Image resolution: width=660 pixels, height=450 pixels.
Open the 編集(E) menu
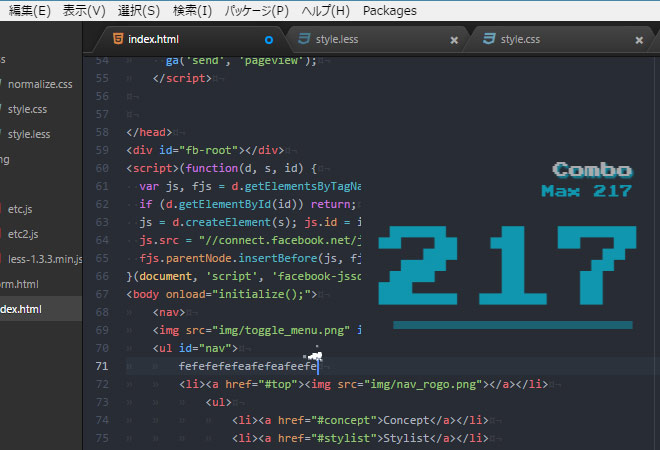click(29, 11)
